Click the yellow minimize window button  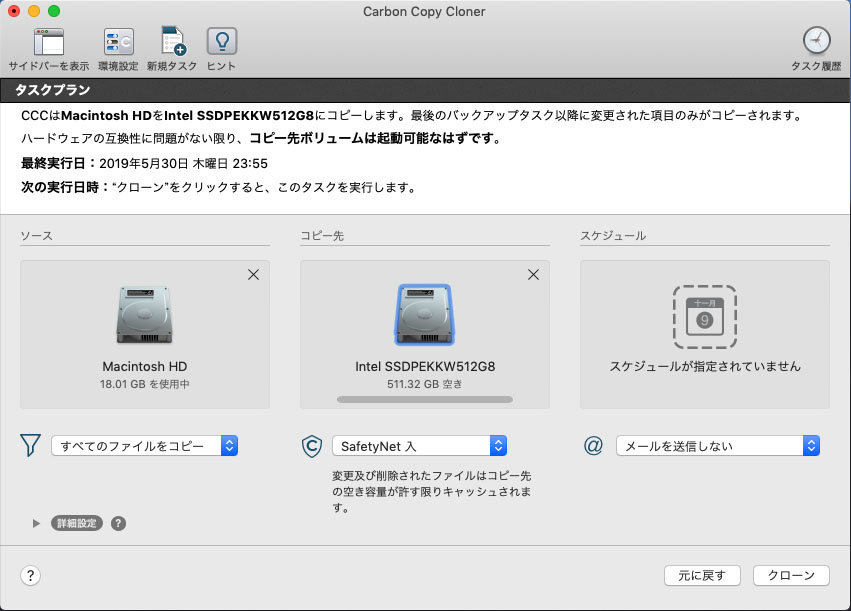click(x=34, y=11)
